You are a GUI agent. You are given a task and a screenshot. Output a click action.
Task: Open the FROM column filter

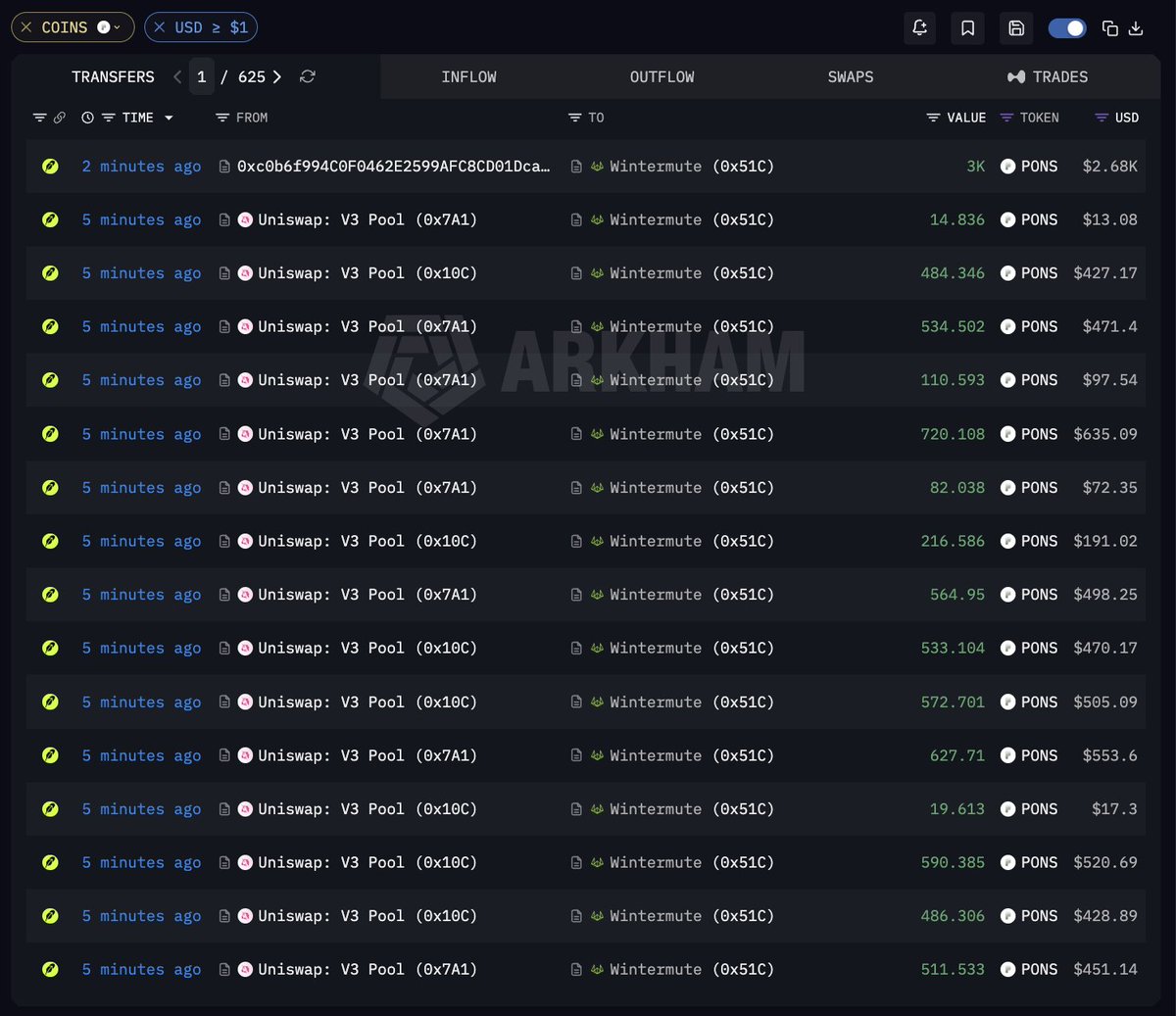(x=222, y=118)
